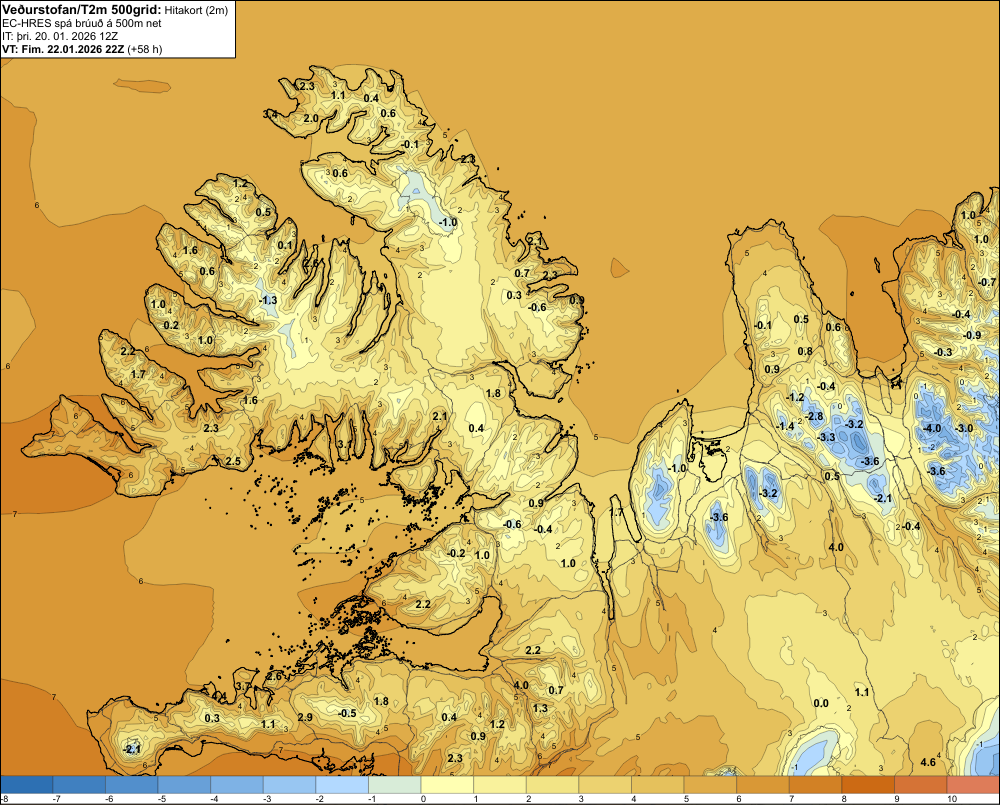Click the '2.9' temperature value on the map
This screenshot has width=1000, height=805.
click(x=305, y=717)
